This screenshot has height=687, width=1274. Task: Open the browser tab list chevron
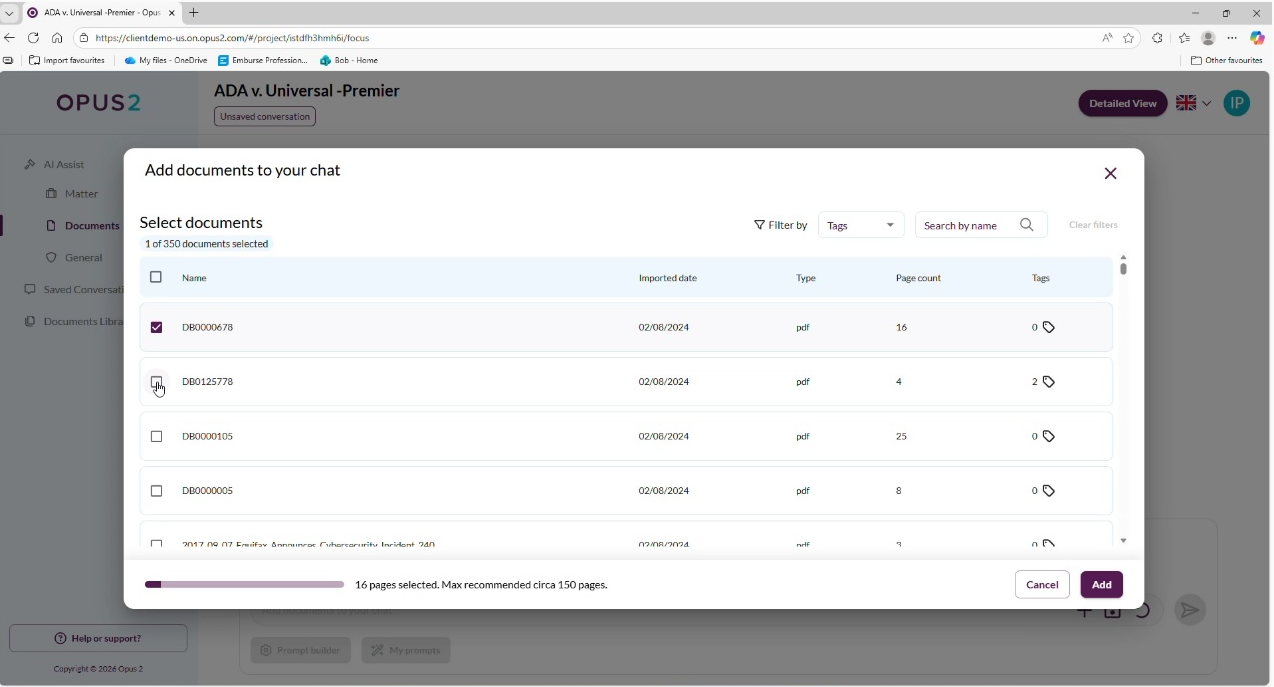(x=10, y=13)
